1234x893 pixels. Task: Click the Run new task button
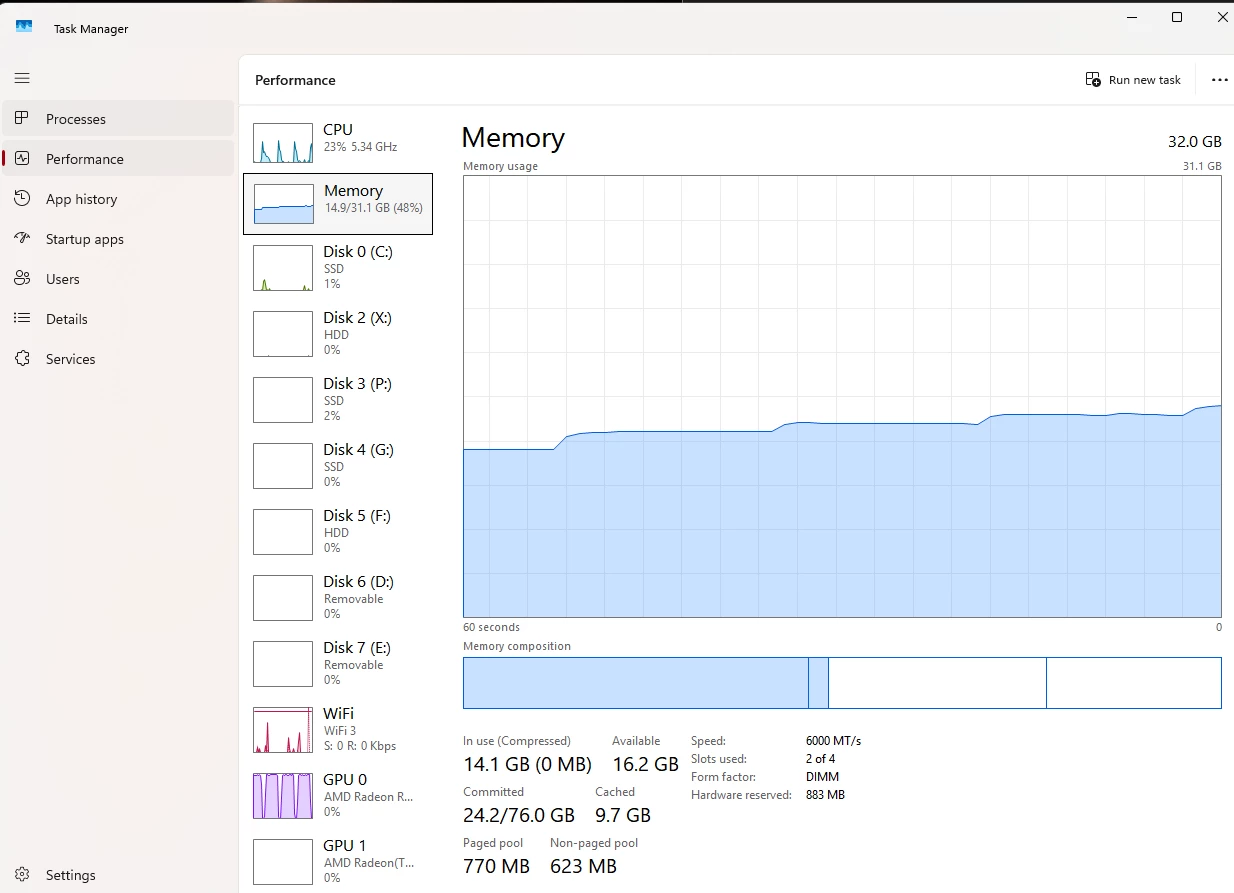pos(1134,80)
